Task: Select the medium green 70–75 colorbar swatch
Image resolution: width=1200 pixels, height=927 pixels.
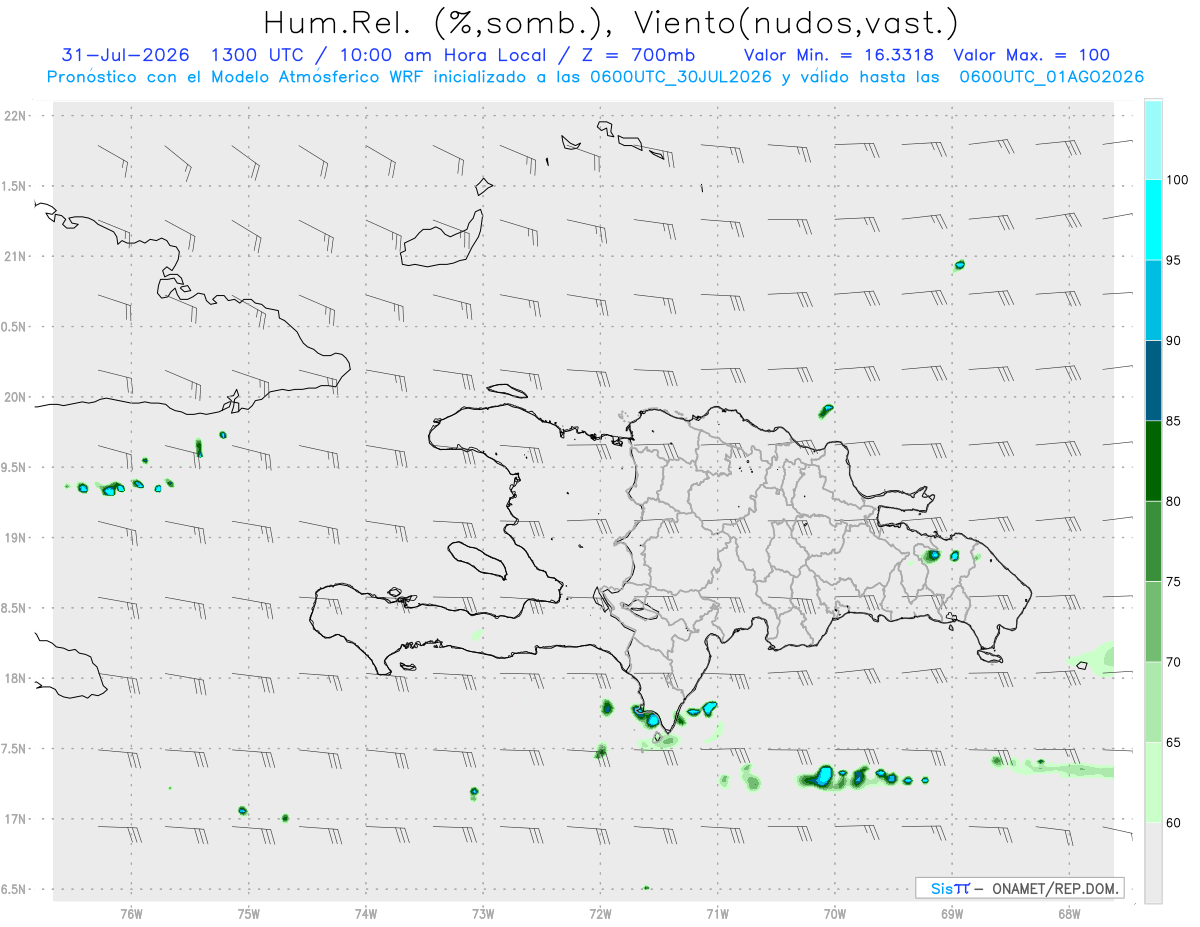Action: 1152,621
